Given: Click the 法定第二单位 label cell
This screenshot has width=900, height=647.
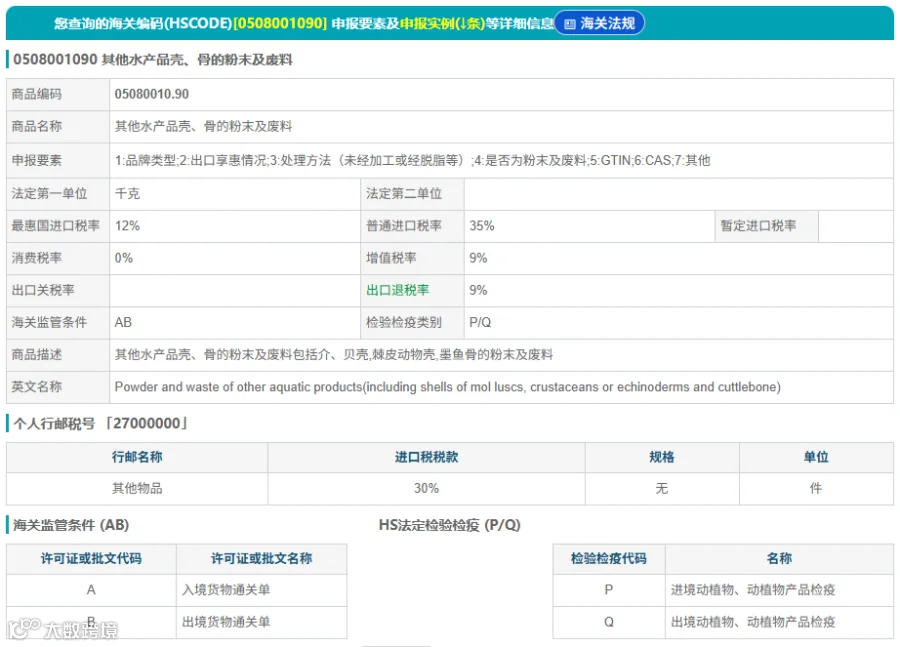Looking at the screenshot, I should click(x=412, y=193).
